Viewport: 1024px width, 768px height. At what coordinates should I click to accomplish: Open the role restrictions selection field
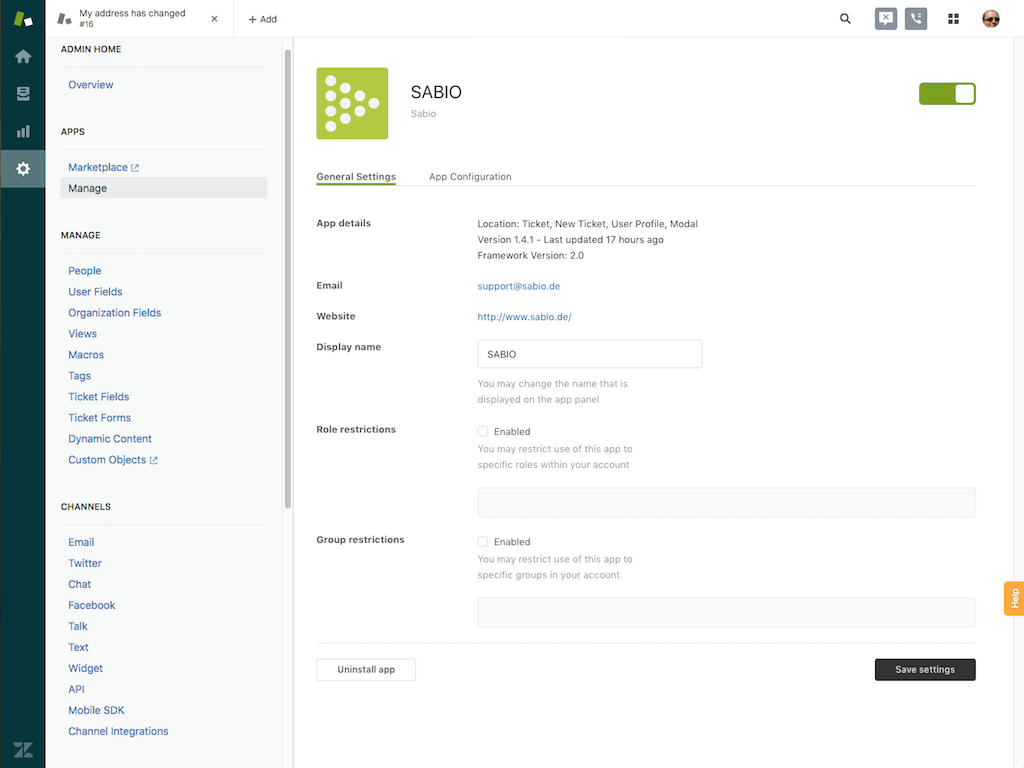[x=726, y=502]
